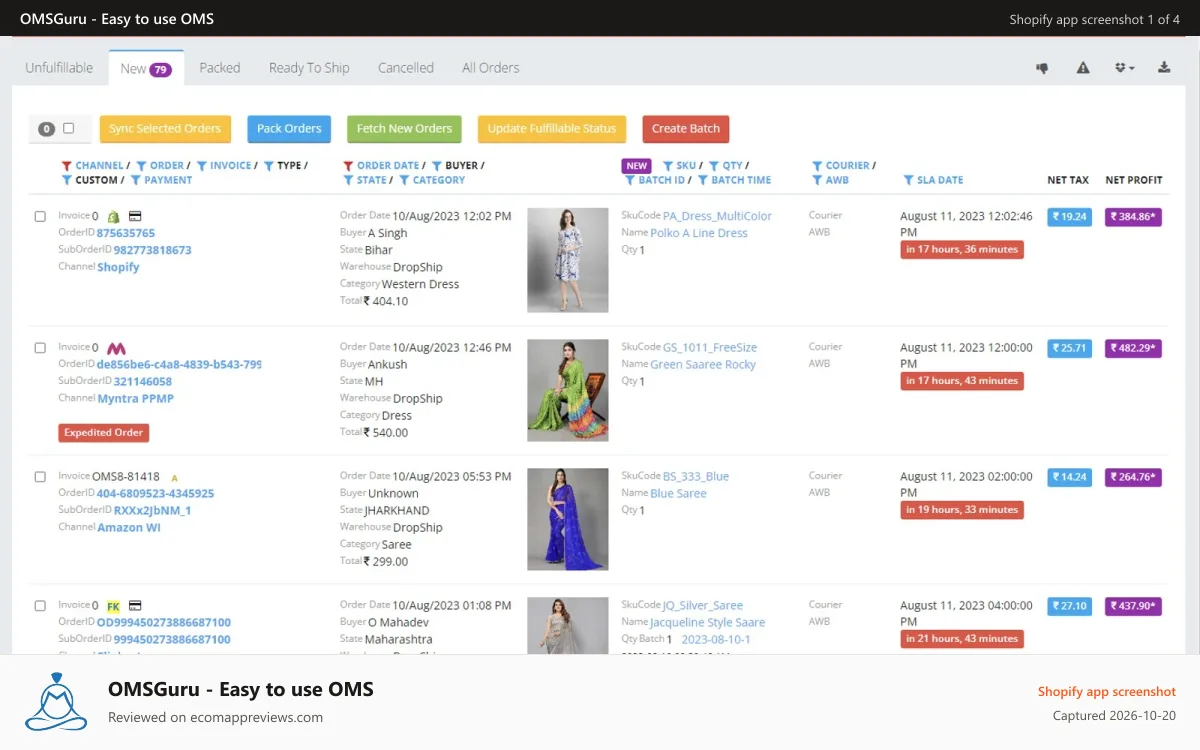The height and width of the screenshot is (750, 1200).
Task: Open the Batch Time filter
Action: tap(734, 180)
